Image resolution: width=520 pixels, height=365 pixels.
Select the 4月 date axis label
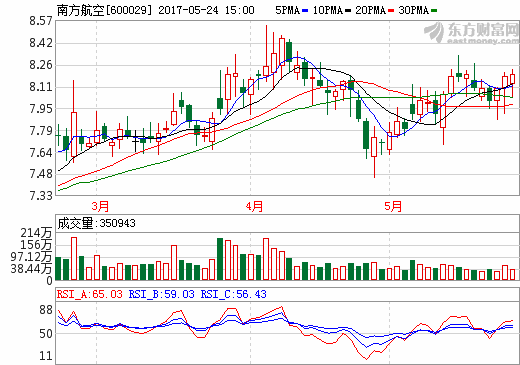pos(254,206)
